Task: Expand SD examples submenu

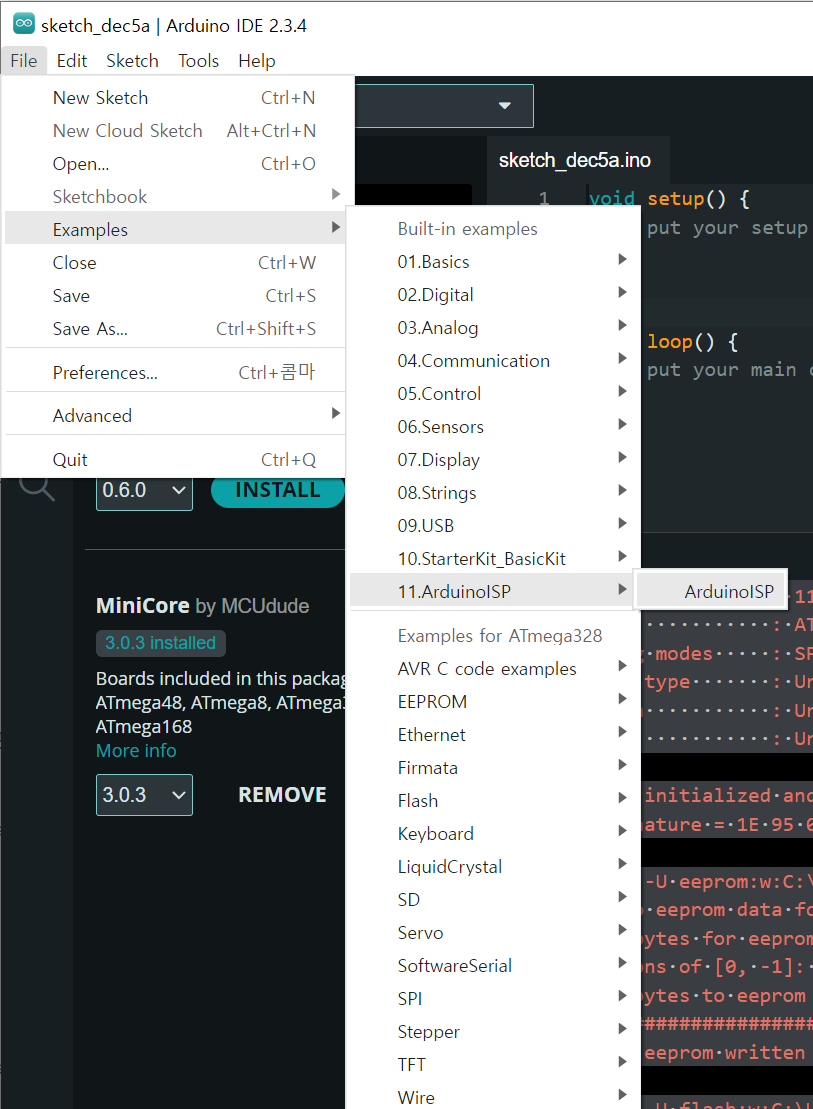Action: coord(495,900)
